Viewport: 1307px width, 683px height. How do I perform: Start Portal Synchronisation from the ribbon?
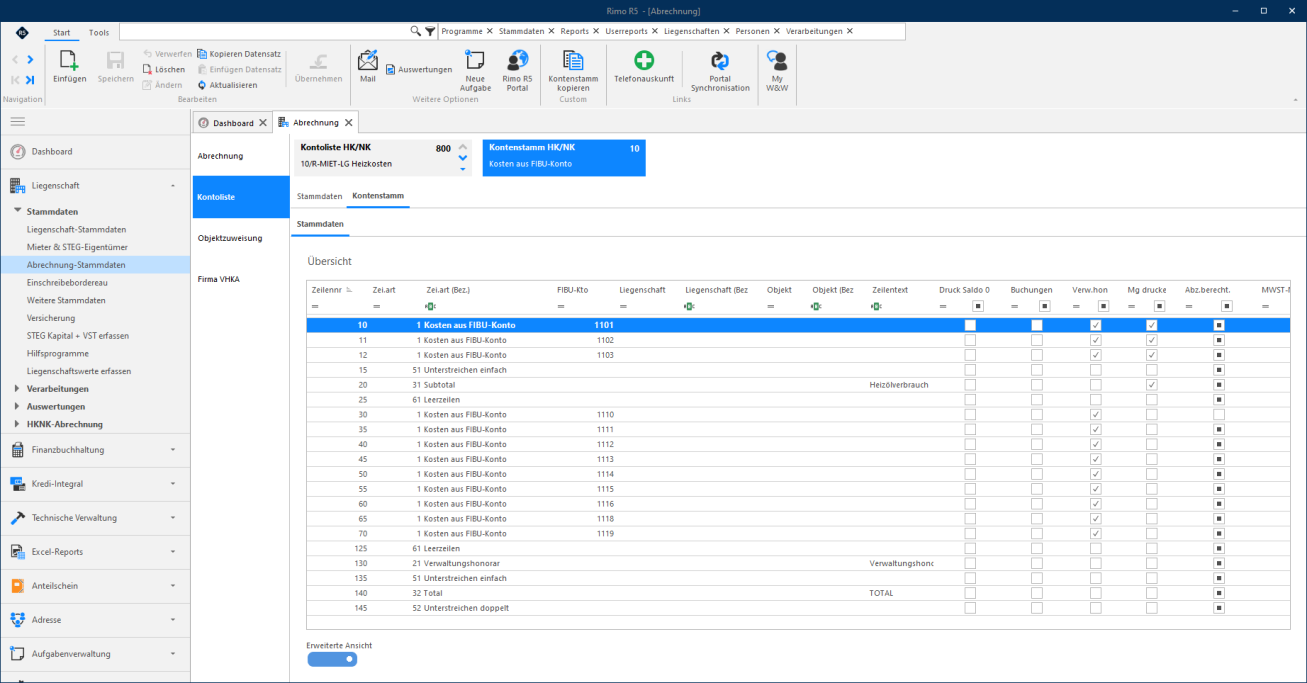[x=720, y=61]
